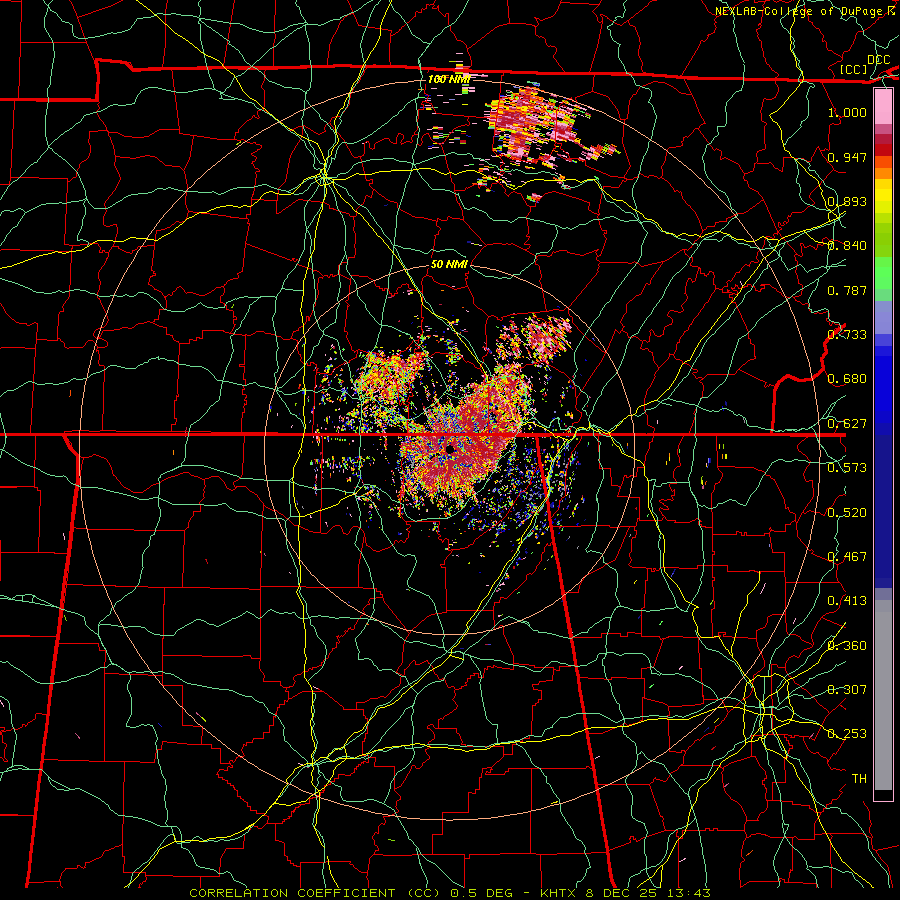The height and width of the screenshot is (900, 900).
Task: Click the Correlation Coefficient KHTX caption text
Action: coord(450,893)
